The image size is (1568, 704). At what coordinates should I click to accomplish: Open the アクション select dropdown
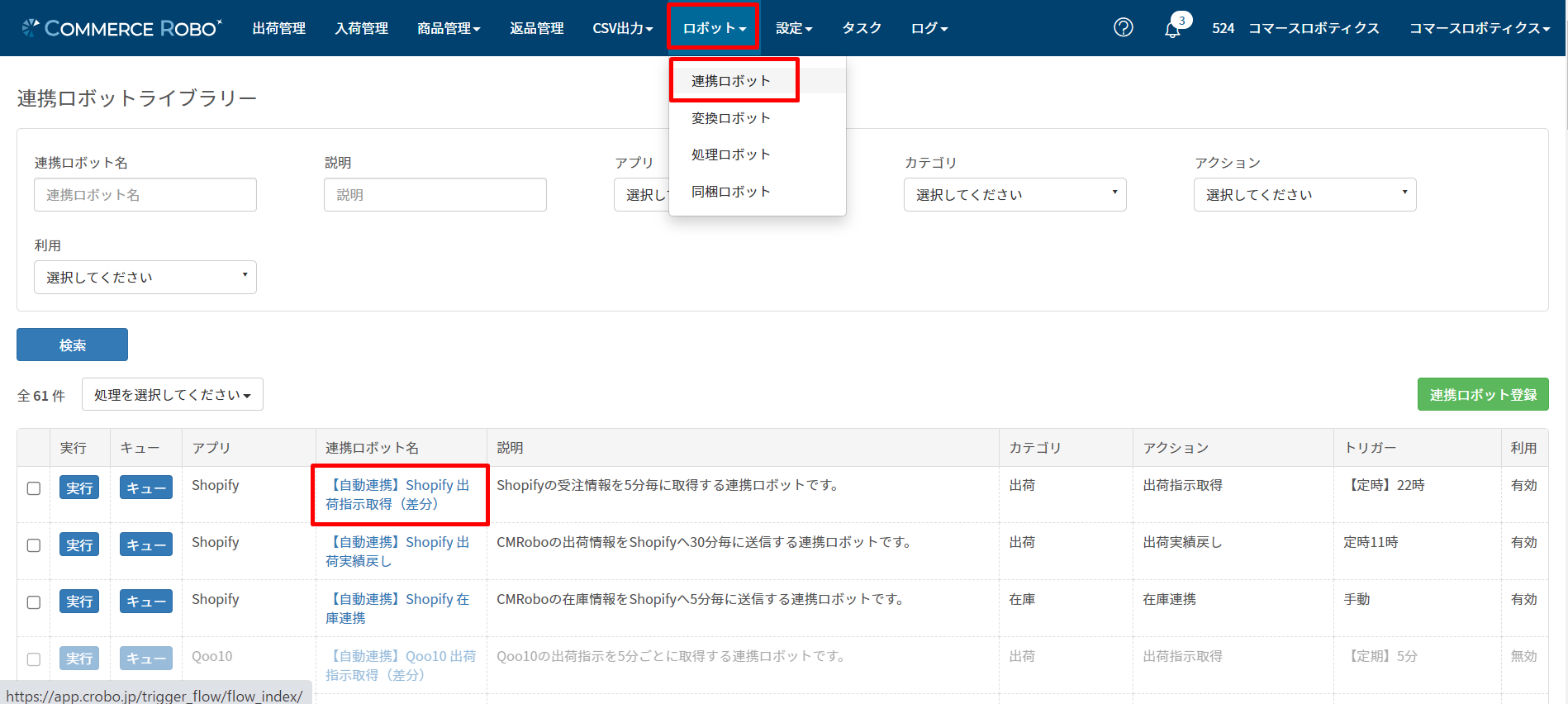pyautogui.click(x=1305, y=195)
